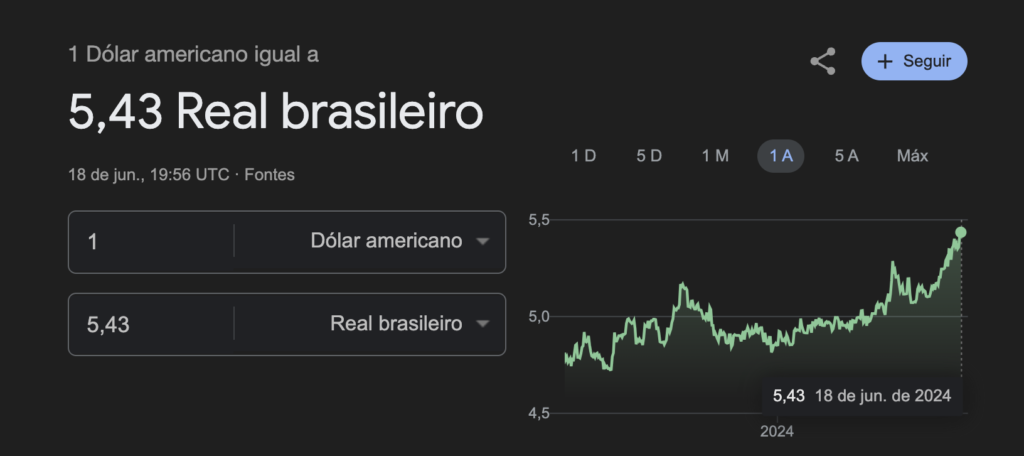Show the Máx time range
1024x456 pixels.
(912, 156)
